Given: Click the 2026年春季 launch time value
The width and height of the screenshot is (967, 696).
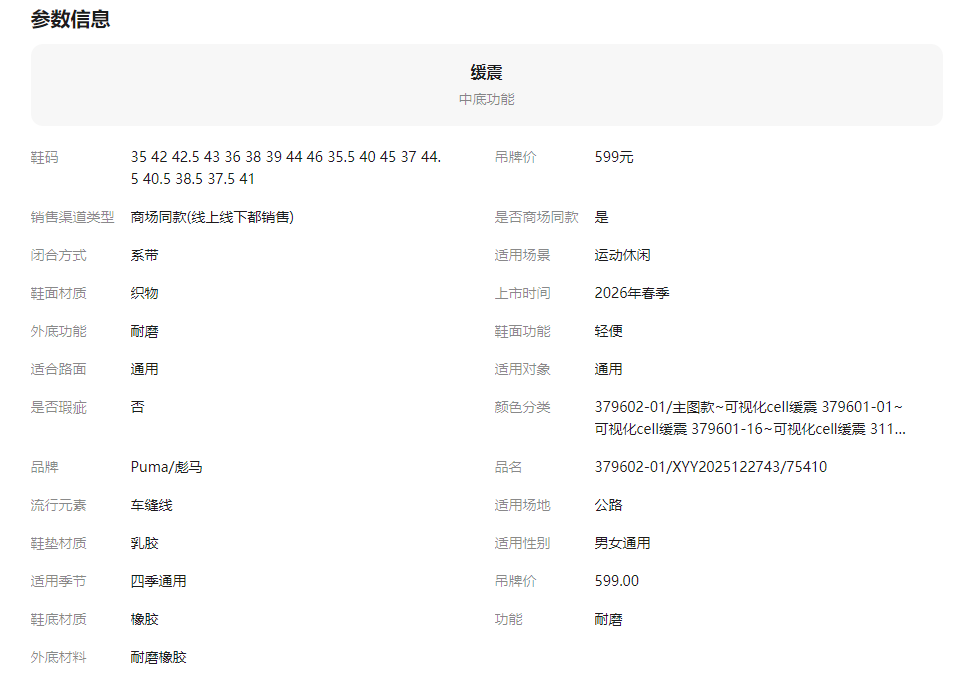Looking at the screenshot, I should 630,293.
